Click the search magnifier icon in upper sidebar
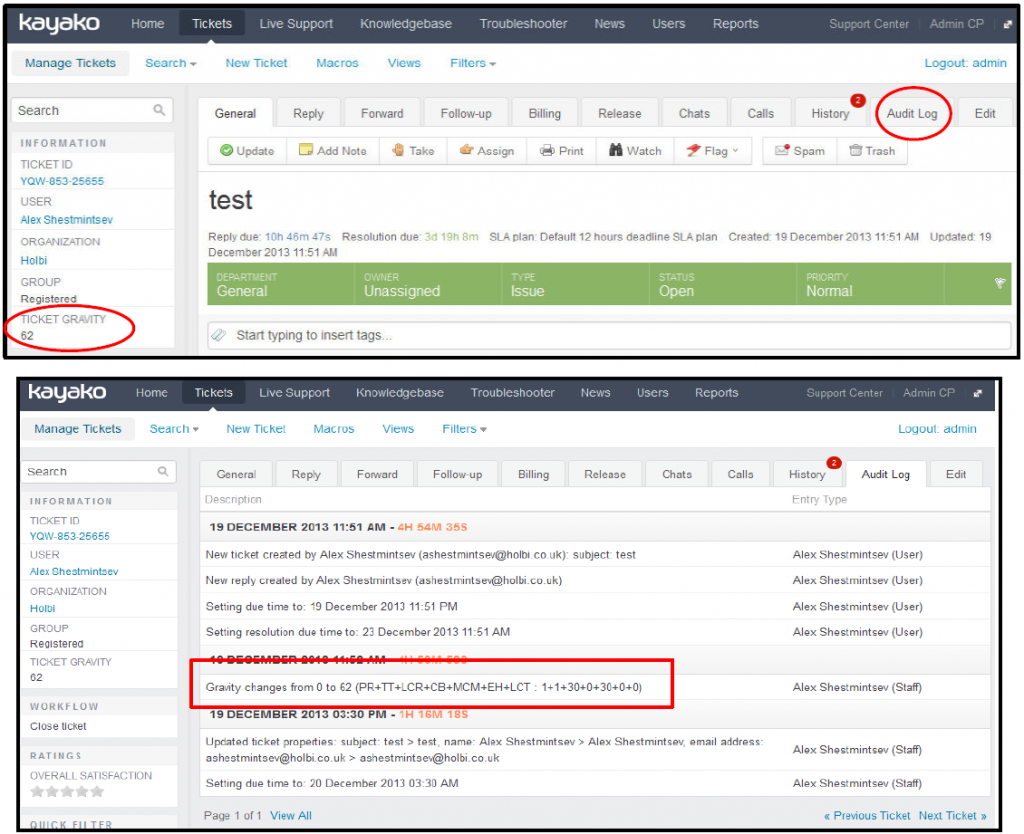The width and height of the screenshot is (1024, 834). click(159, 110)
